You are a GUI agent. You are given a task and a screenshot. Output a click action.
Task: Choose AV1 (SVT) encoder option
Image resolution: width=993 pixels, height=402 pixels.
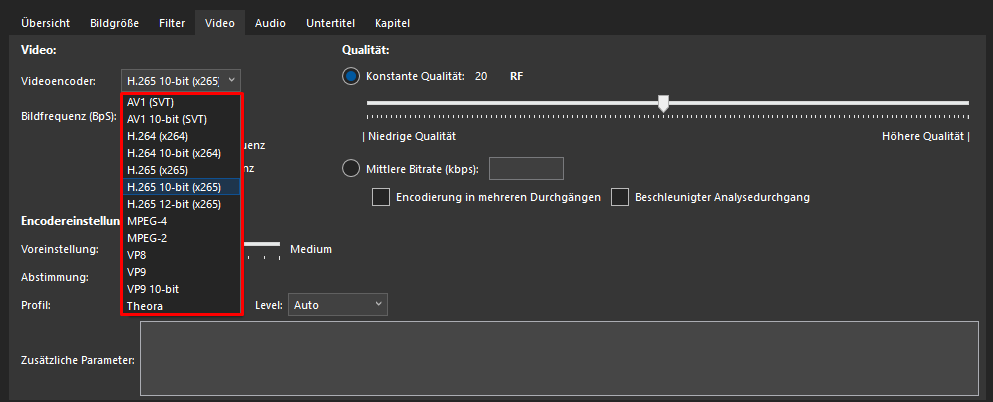pyautogui.click(x=180, y=102)
